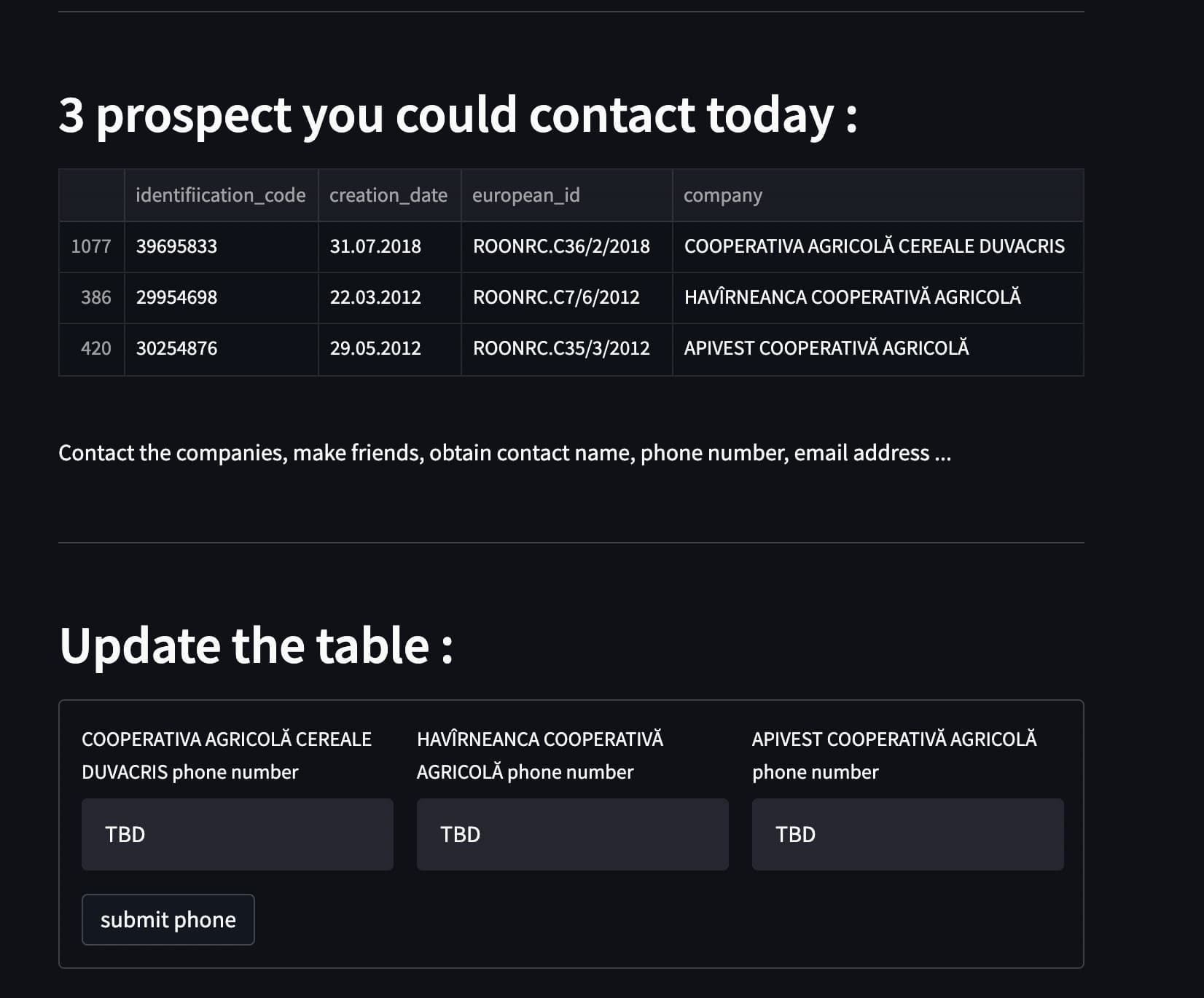Screen dimensions: 1204x998
Task: Click the 29.05.2012 date cell
Action: pyautogui.click(x=375, y=348)
